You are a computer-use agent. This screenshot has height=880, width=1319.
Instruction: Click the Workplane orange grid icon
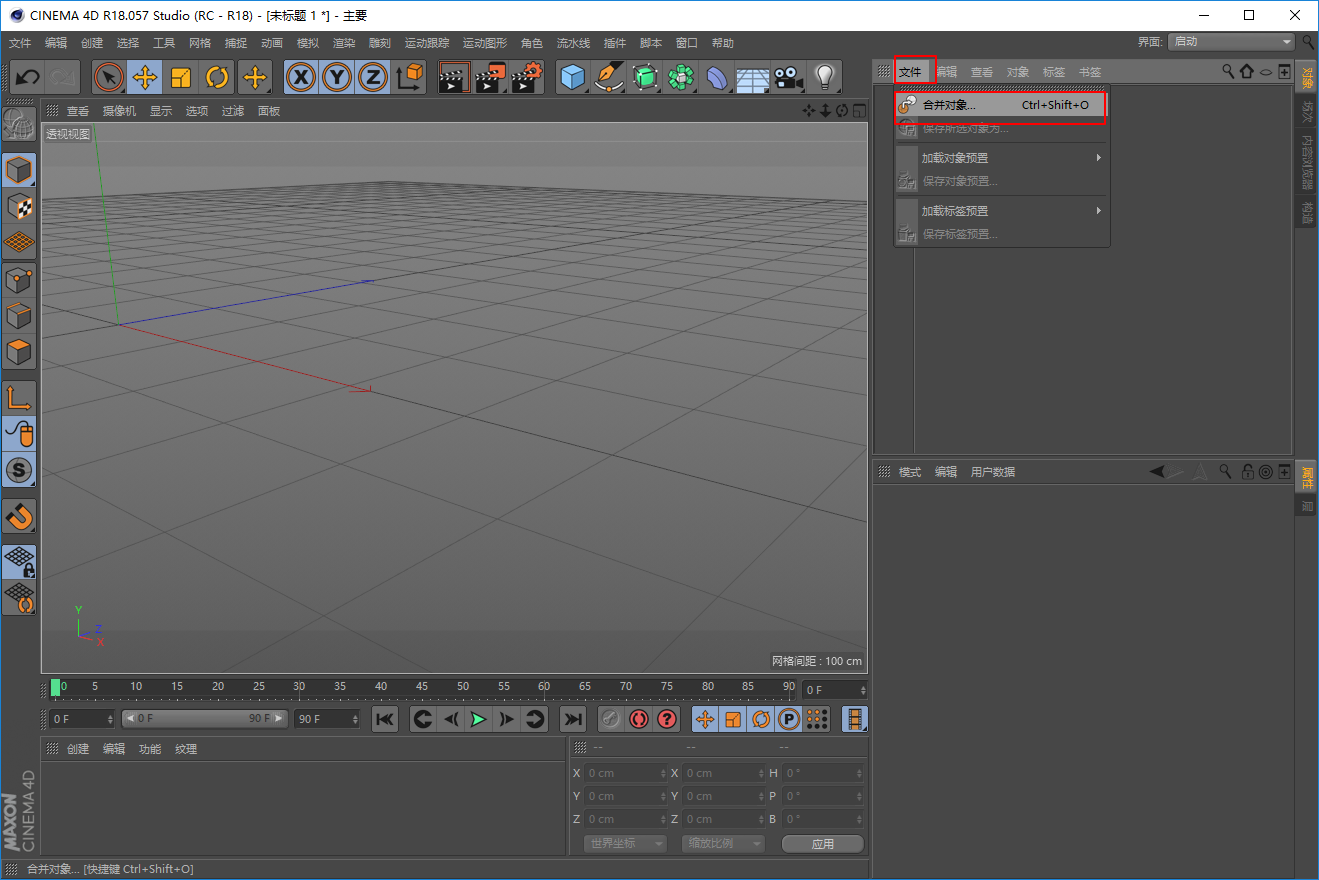pyautogui.click(x=19, y=242)
